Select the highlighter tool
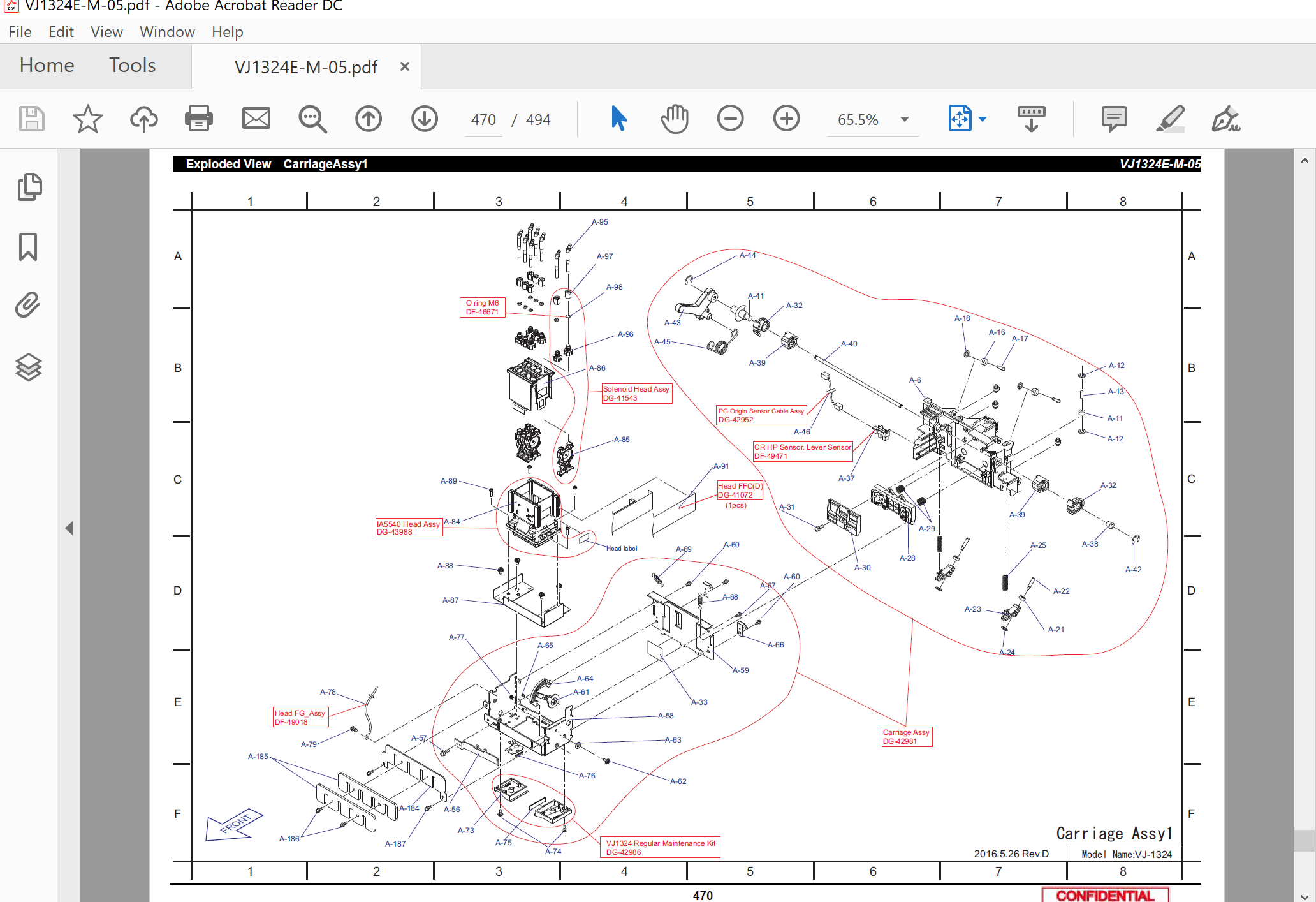This screenshot has width=1316, height=902. (x=1171, y=119)
